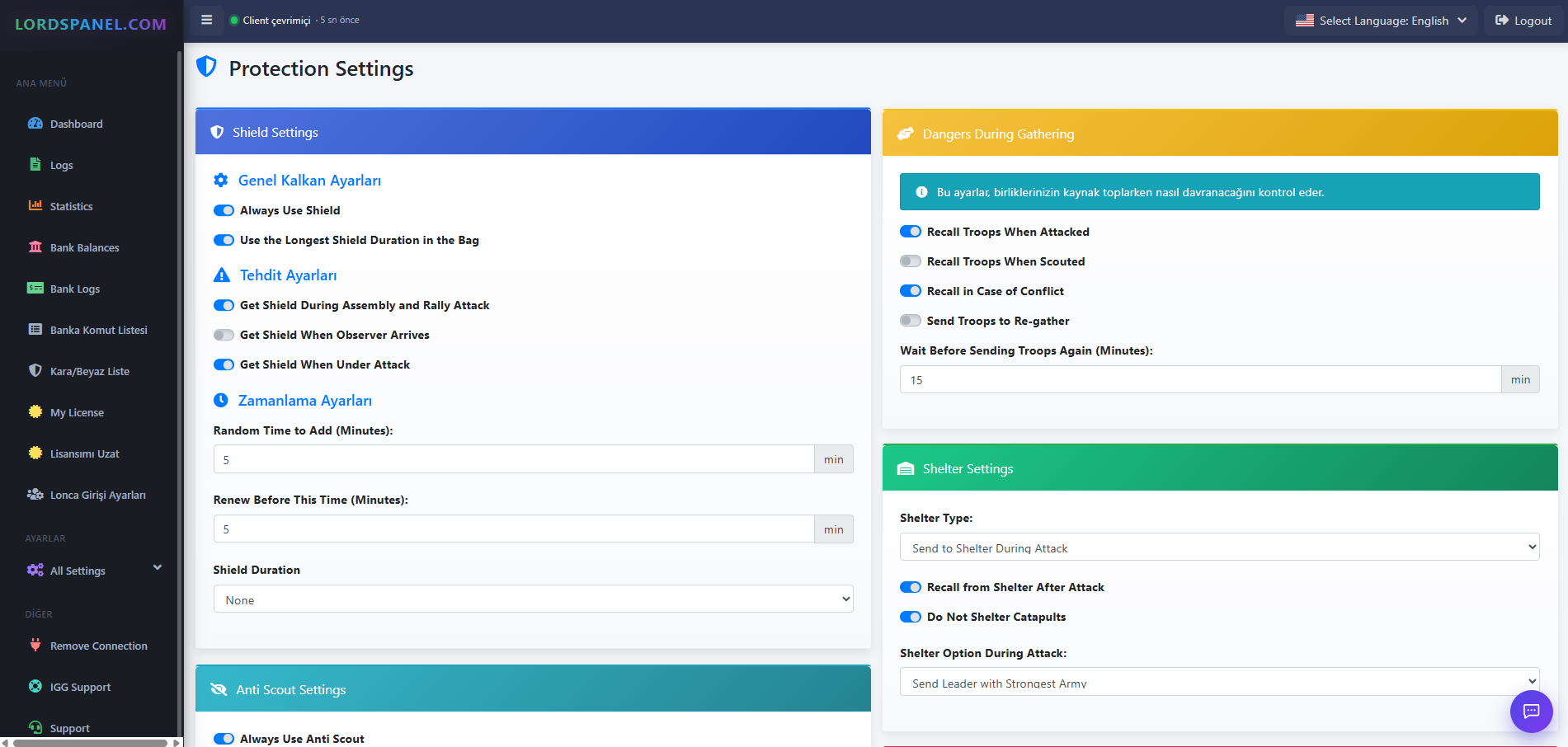The width and height of the screenshot is (1568, 747).
Task: Click the sidebar horizontal scrollbar
Action: click(91, 742)
